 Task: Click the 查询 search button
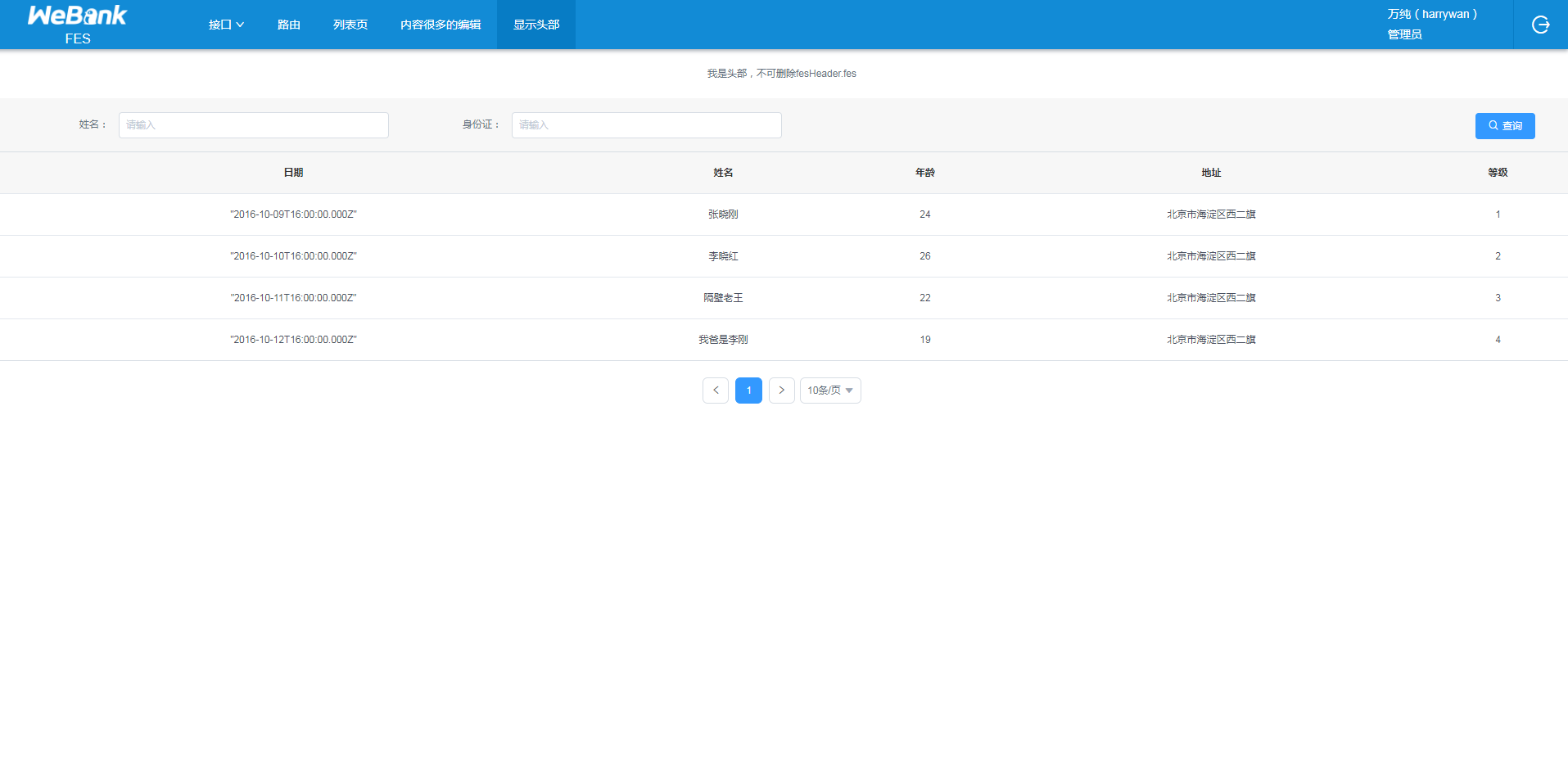[1504, 126]
